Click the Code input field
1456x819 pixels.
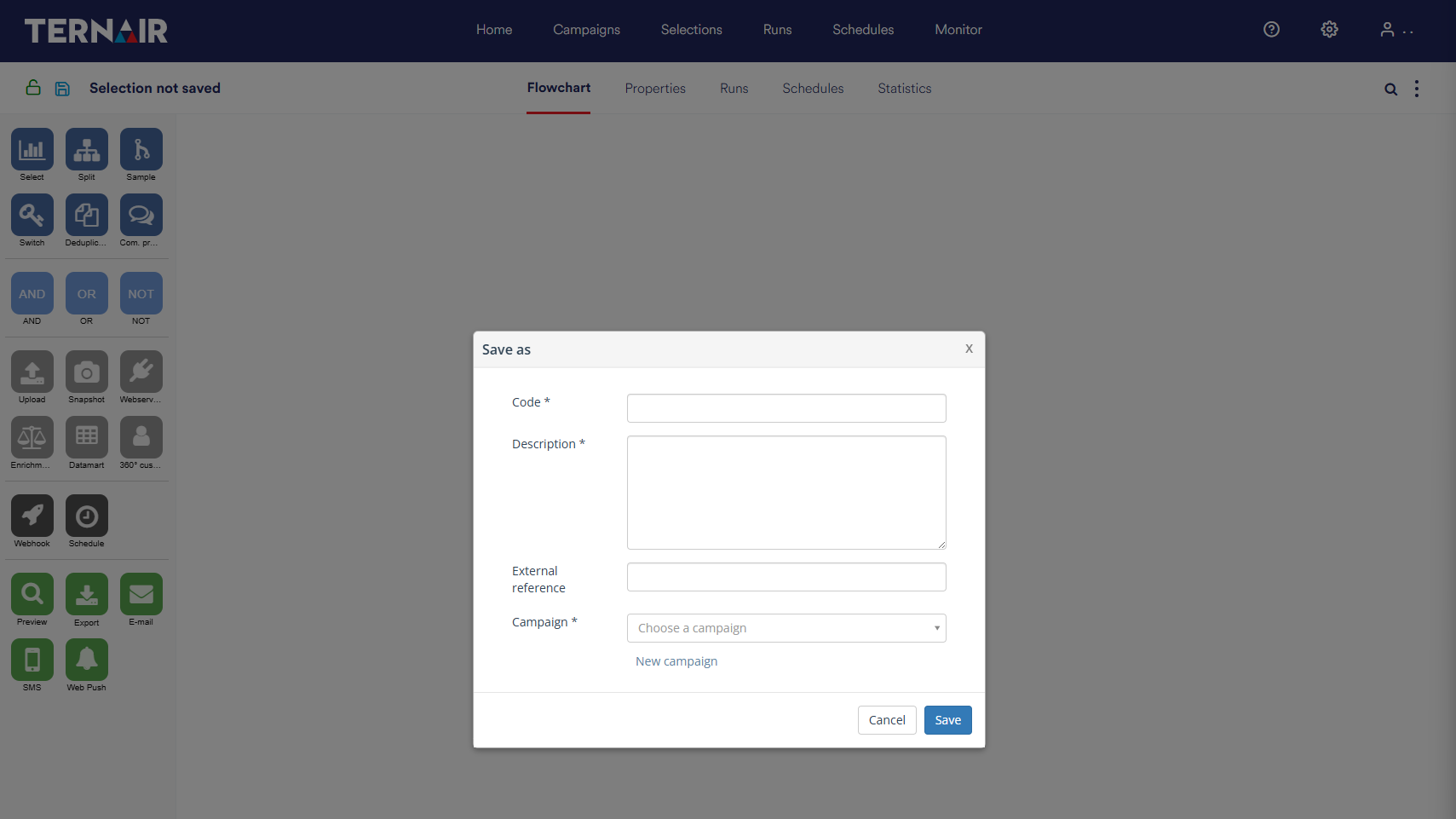pos(786,408)
